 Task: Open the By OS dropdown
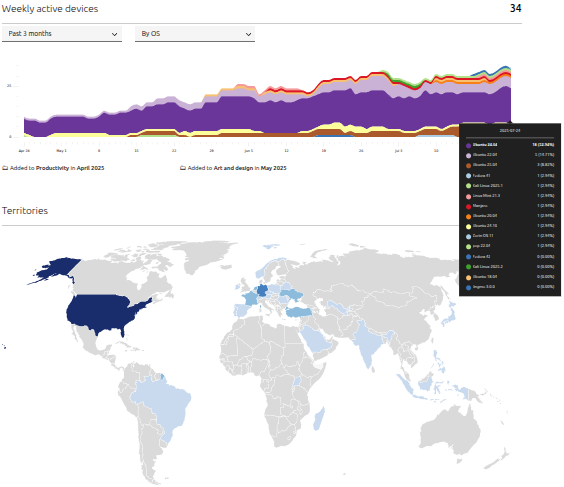click(195, 33)
